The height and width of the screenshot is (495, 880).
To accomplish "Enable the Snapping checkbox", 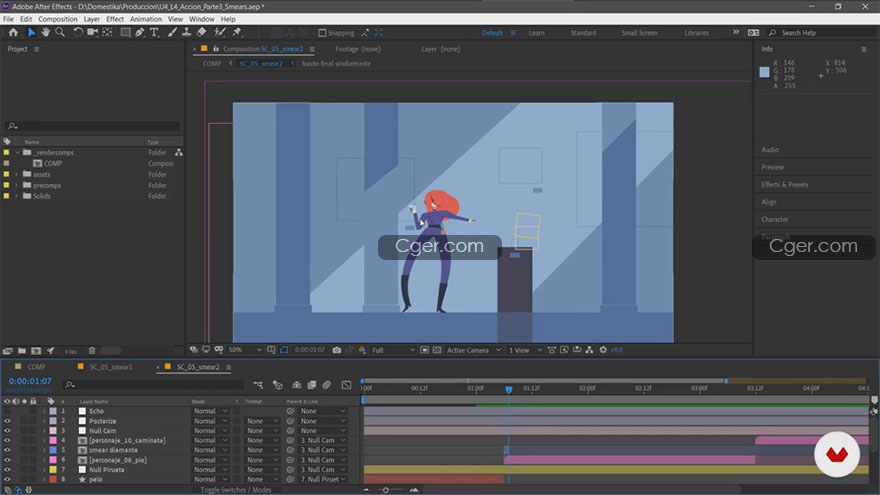I will tap(322, 33).
